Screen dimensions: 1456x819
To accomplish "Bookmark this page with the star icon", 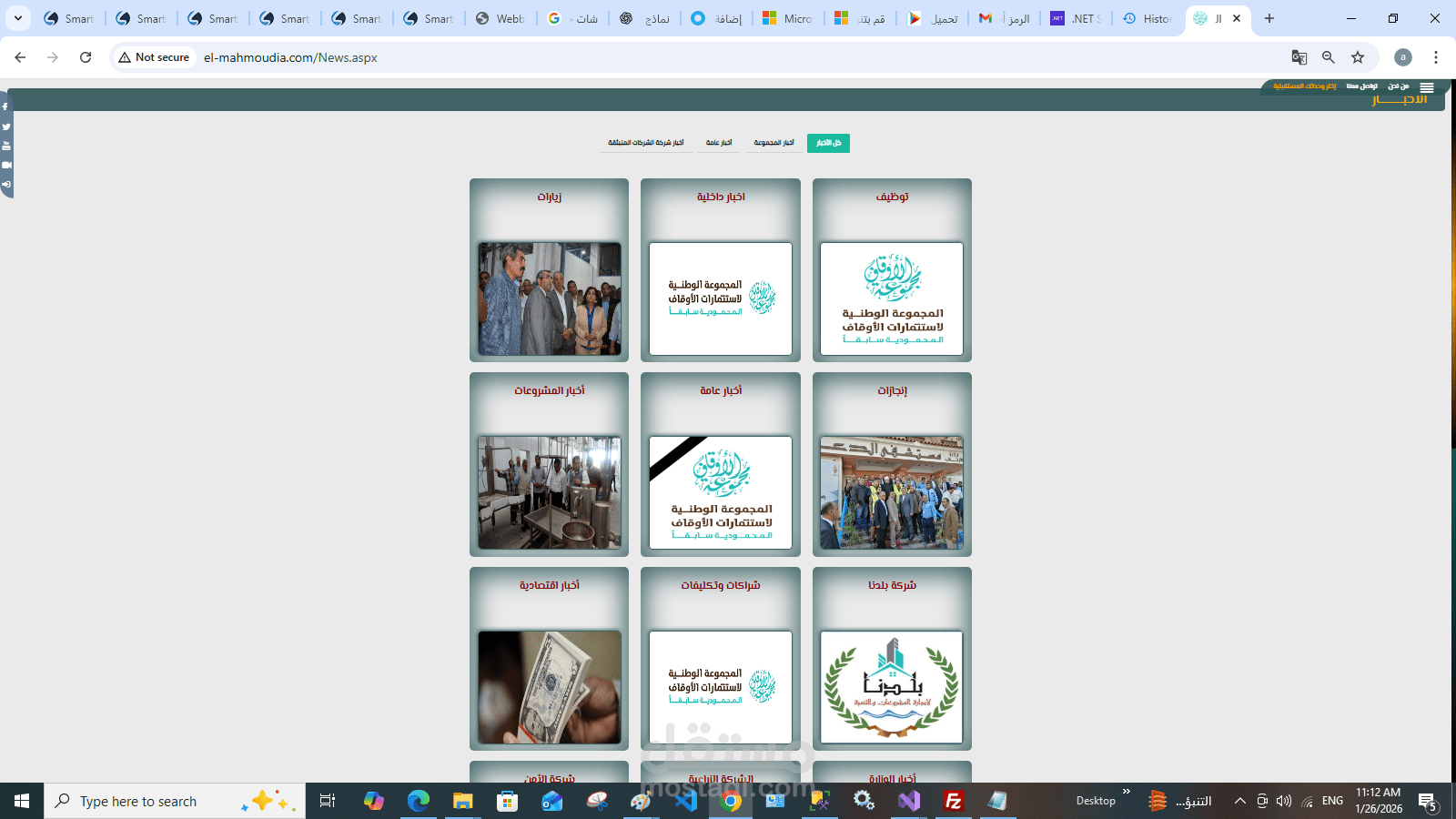I will click(x=1358, y=57).
